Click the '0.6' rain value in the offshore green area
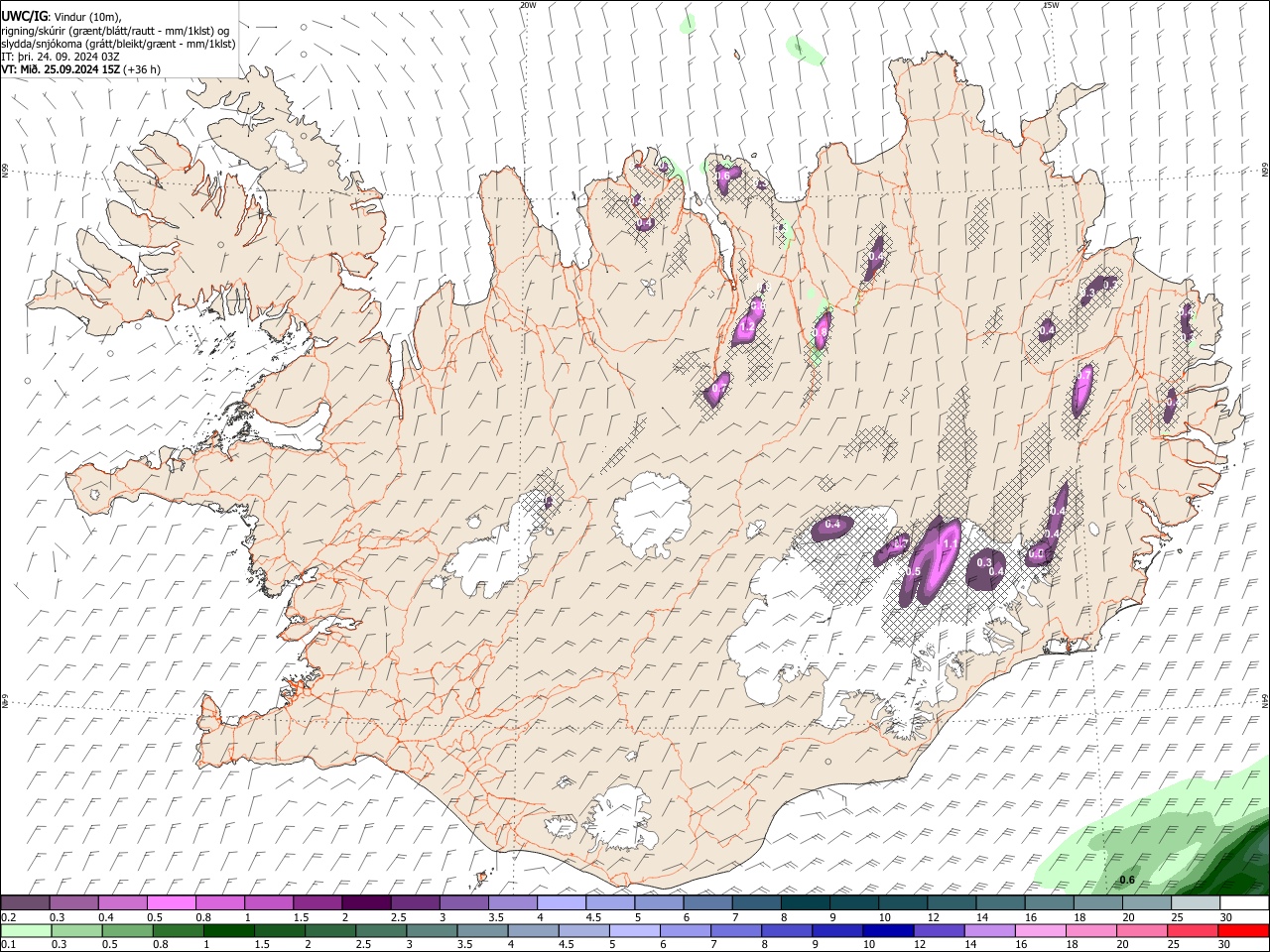 pyautogui.click(x=1127, y=880)
